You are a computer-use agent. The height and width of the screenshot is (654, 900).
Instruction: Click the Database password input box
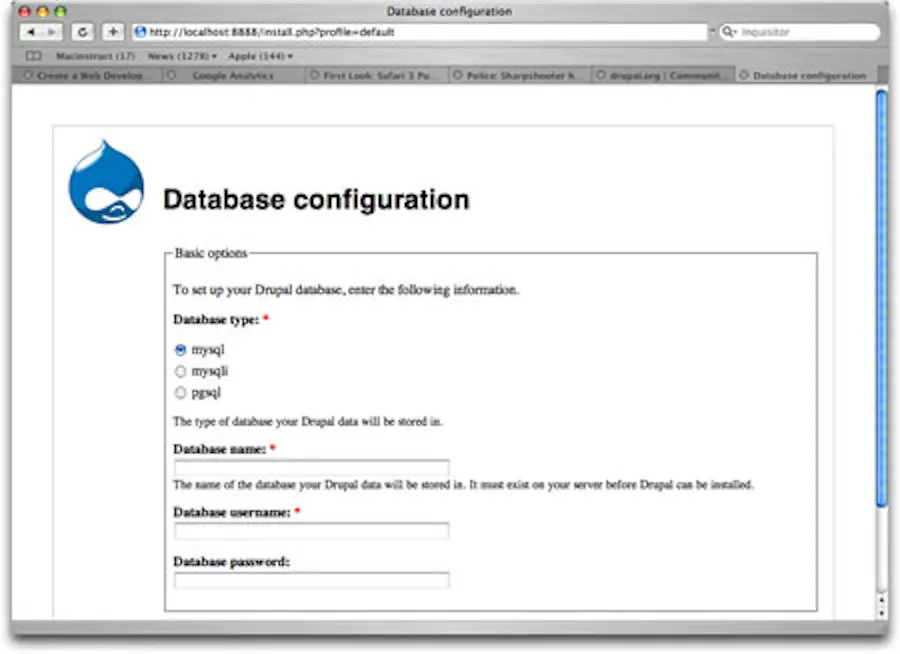tap(311, 580)
